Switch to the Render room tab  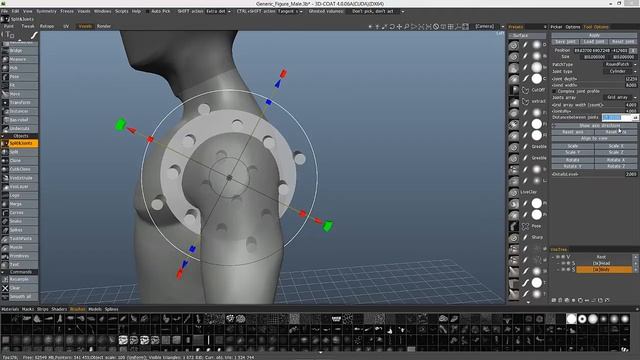[104, 26]
